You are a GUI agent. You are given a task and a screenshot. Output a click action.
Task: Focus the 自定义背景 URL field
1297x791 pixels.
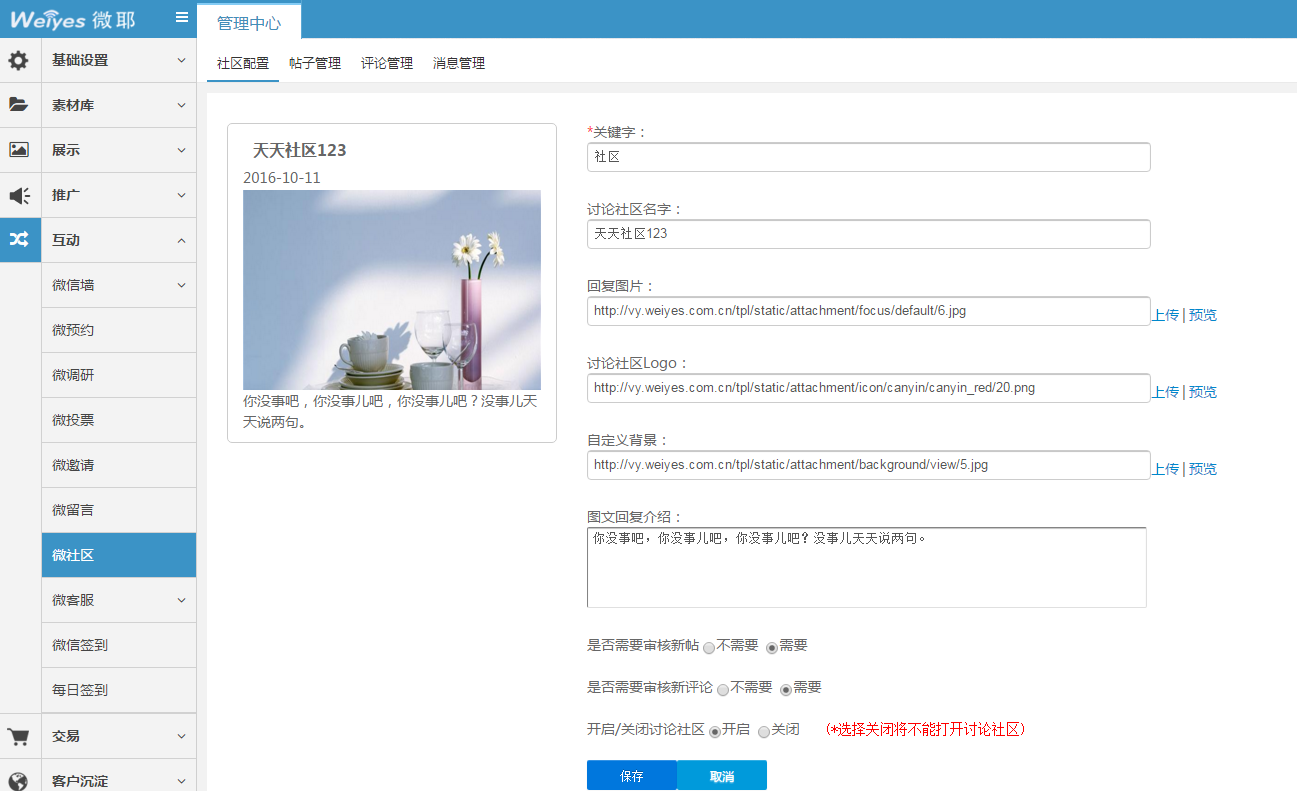(868, 465)
